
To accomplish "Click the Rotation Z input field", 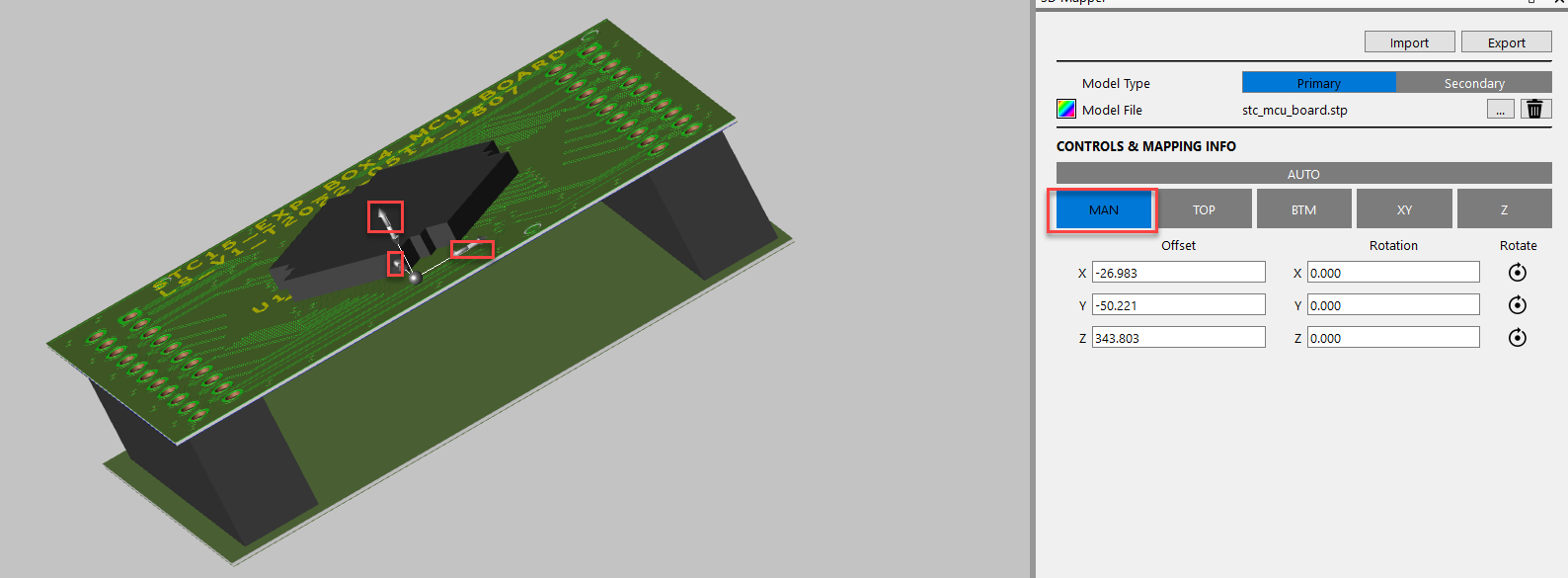I will pyautogui.click(x=1393, y=338).
